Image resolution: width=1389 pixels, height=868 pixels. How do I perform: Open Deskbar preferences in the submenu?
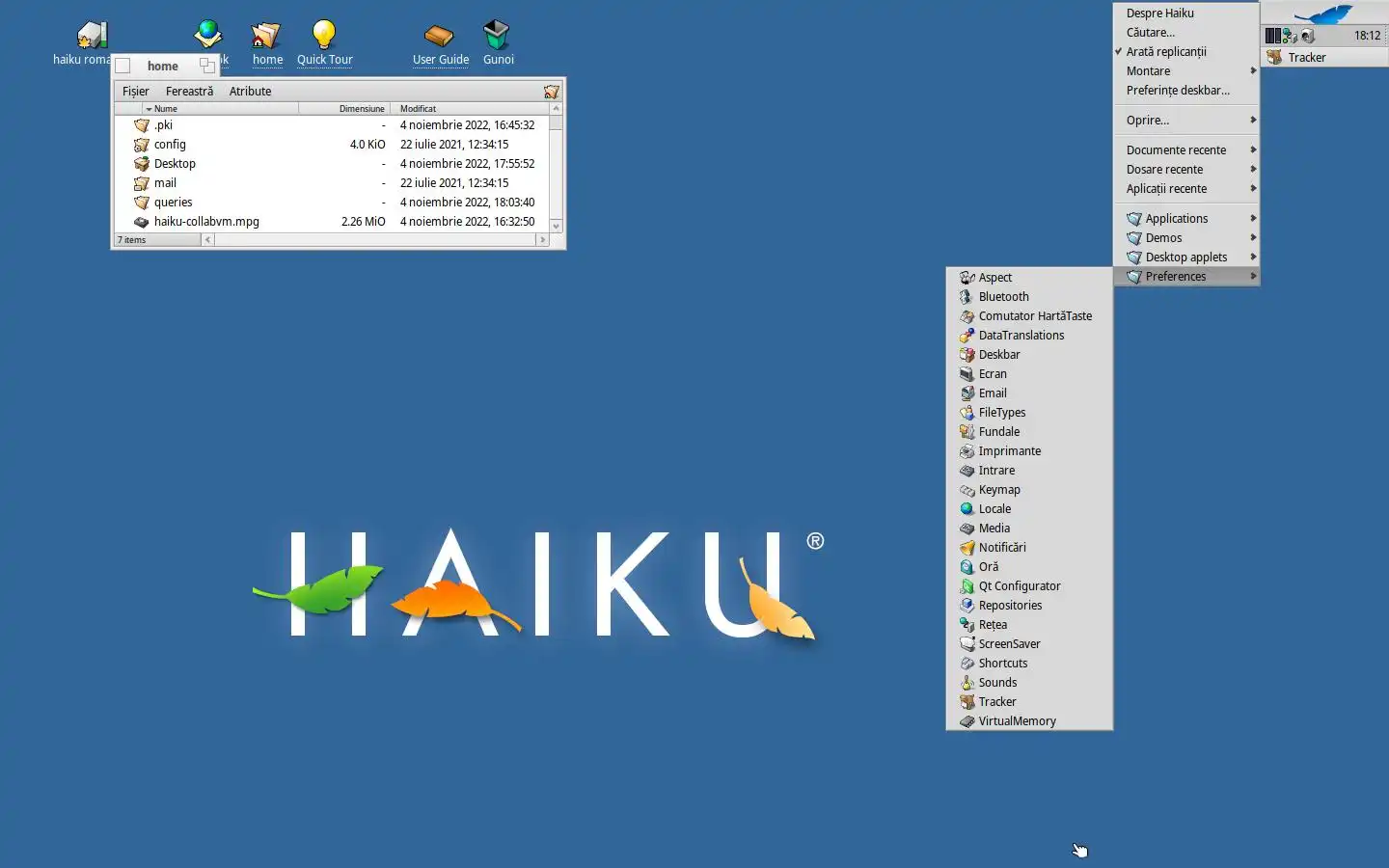click(x=1029, y=355)
